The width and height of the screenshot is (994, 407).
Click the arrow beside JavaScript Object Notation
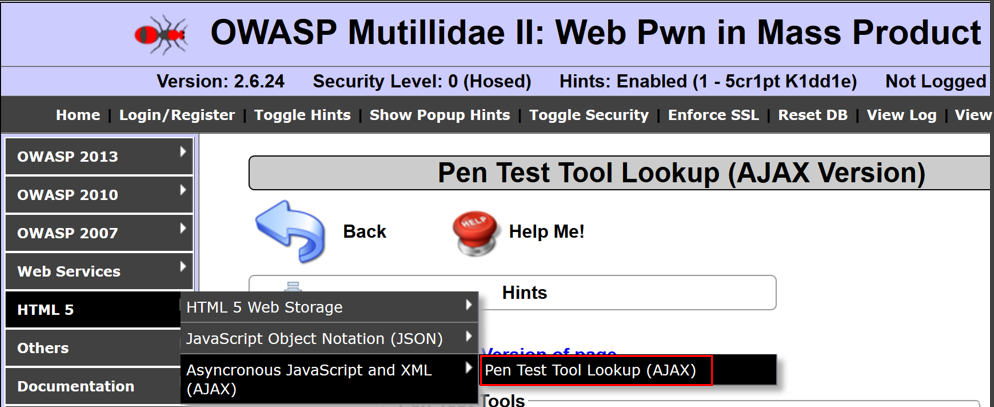point(468,336)
